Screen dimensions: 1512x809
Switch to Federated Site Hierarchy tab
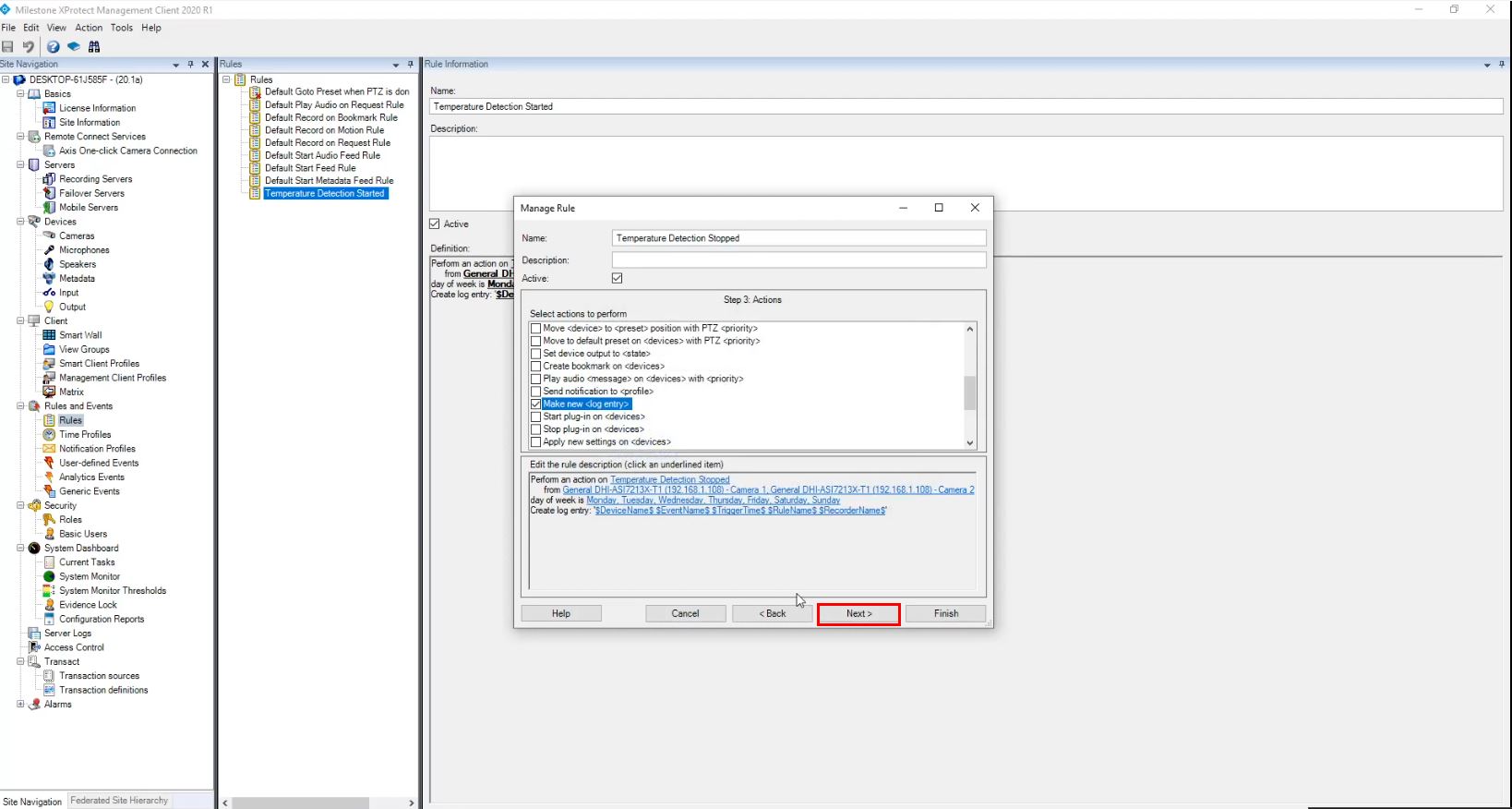pyautogui.click(x=119, y=801)
